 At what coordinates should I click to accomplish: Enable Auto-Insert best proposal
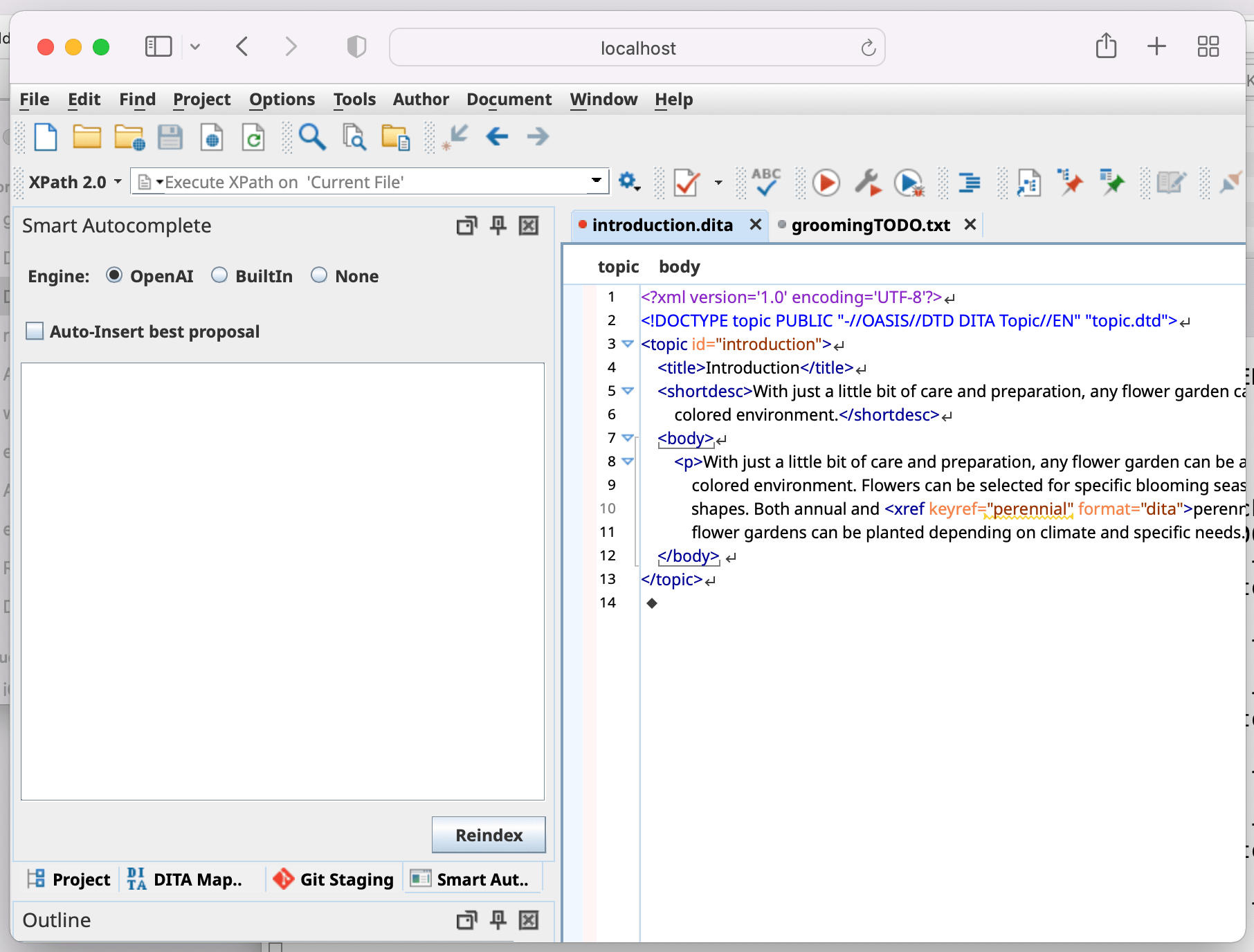click(x=34, y=331)
